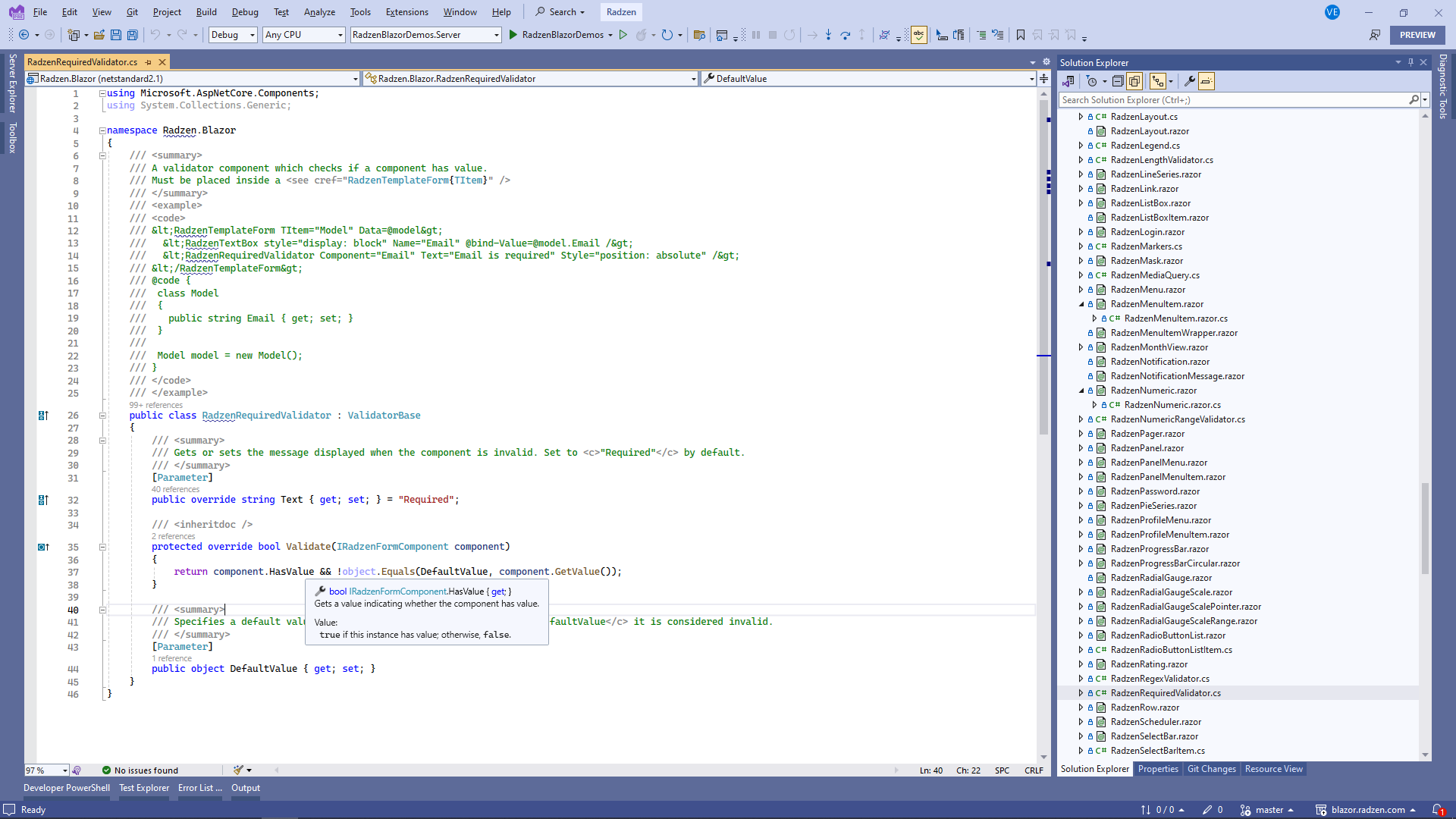Toggle Show All Files in Solution Explorer
Image resolution: width=1456 pixels, height=819 pixels.
pyautogui.click(x=1134, y=81)
